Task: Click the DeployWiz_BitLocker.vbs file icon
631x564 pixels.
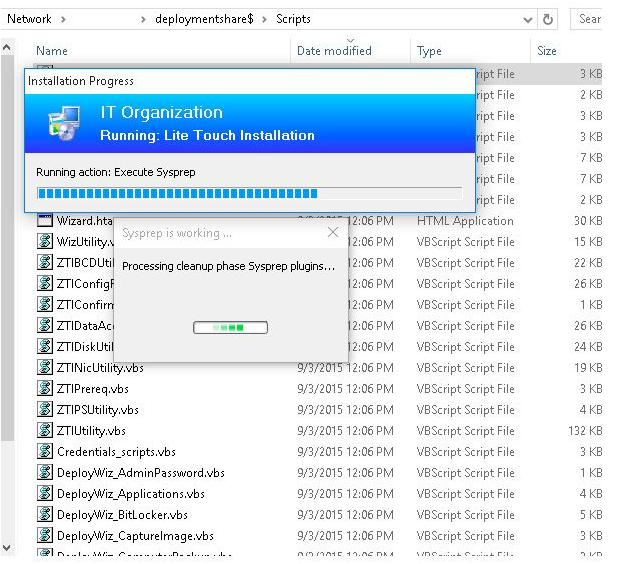Action: [45, 514]
